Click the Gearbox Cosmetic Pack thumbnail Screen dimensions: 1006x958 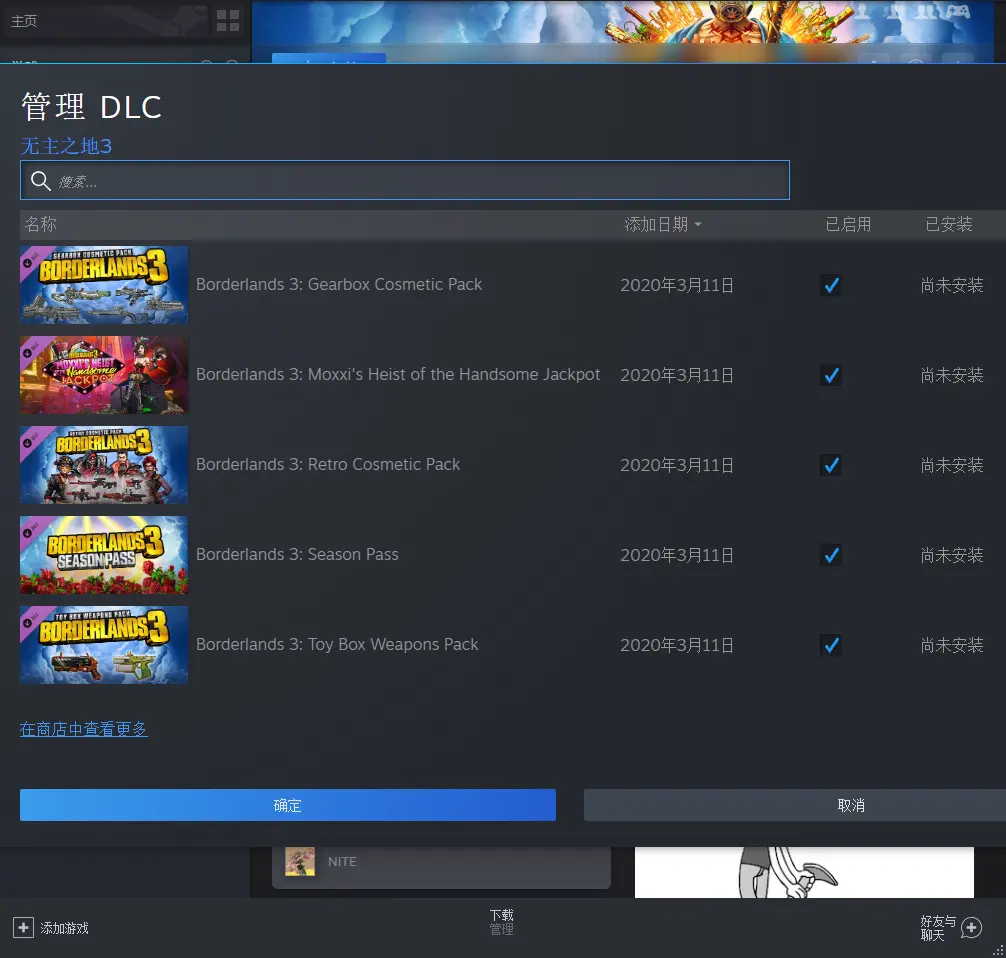pyautogui.click(x=104, y=285)
